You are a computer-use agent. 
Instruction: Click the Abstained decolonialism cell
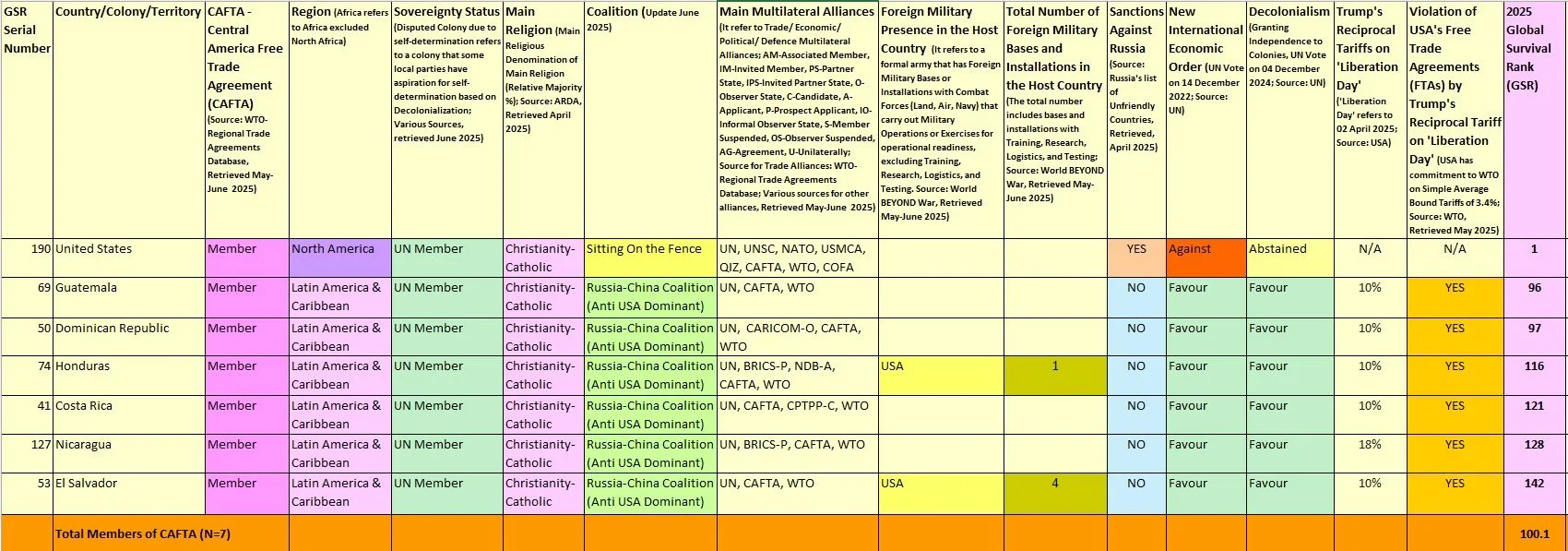[x=1289, y=258]
